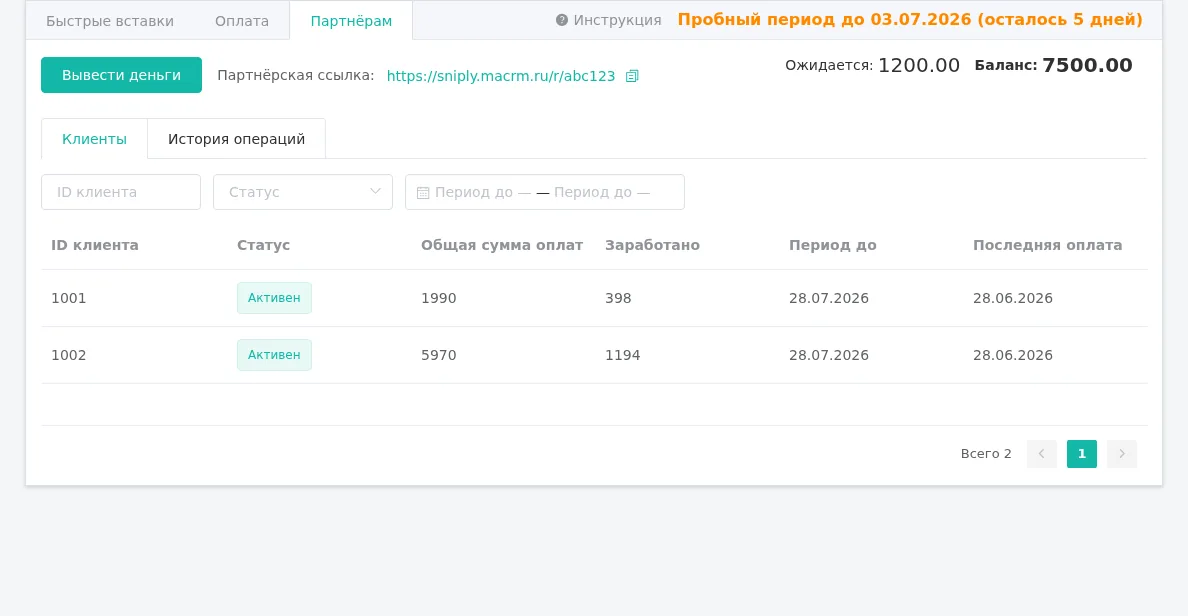Open the Инструкция help link
Screen dimensions: 1188x616
(x=617, y=20)
